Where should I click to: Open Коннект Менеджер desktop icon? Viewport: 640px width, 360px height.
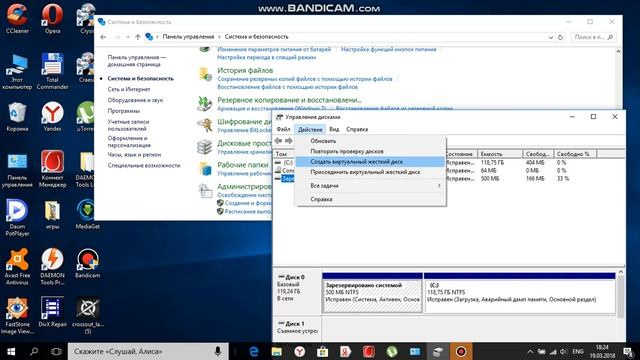[52, 169]
